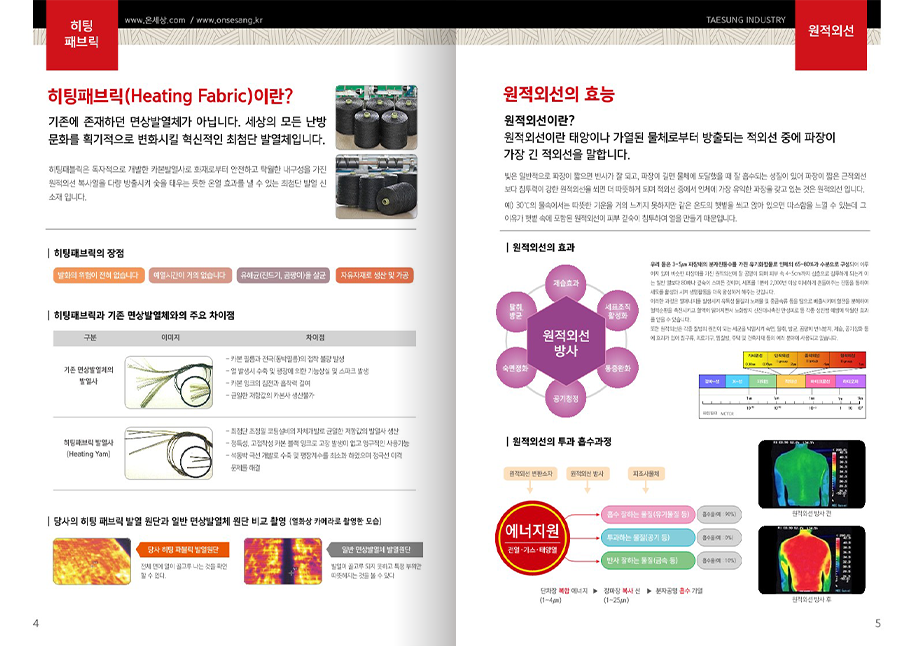This screenshot has width=913, height=646.
Task: Click the 탈취, 항균 circle
Action: coord(517,309)
